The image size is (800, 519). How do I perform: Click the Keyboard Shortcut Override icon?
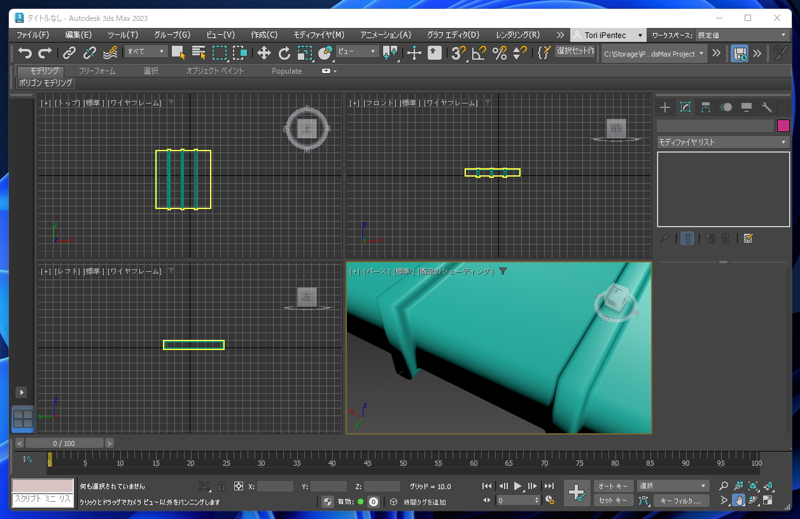(435, 53)
